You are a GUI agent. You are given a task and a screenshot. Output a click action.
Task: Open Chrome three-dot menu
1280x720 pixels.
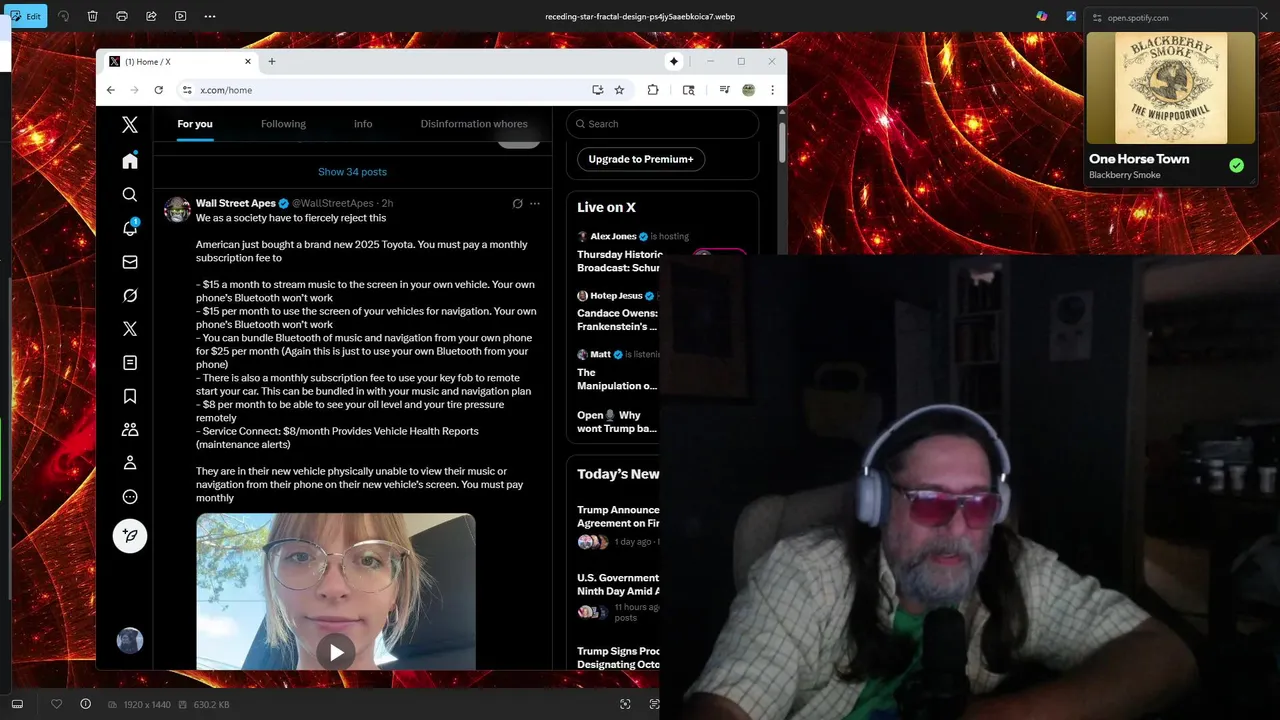772,90
